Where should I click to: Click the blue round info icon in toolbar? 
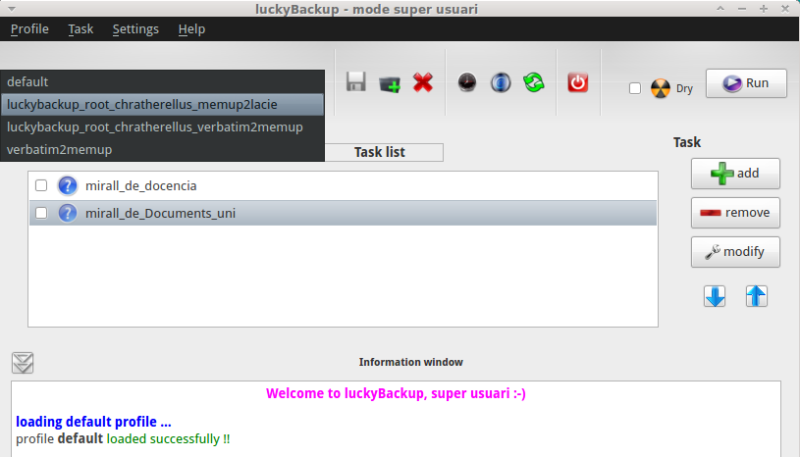coord(500,83)
